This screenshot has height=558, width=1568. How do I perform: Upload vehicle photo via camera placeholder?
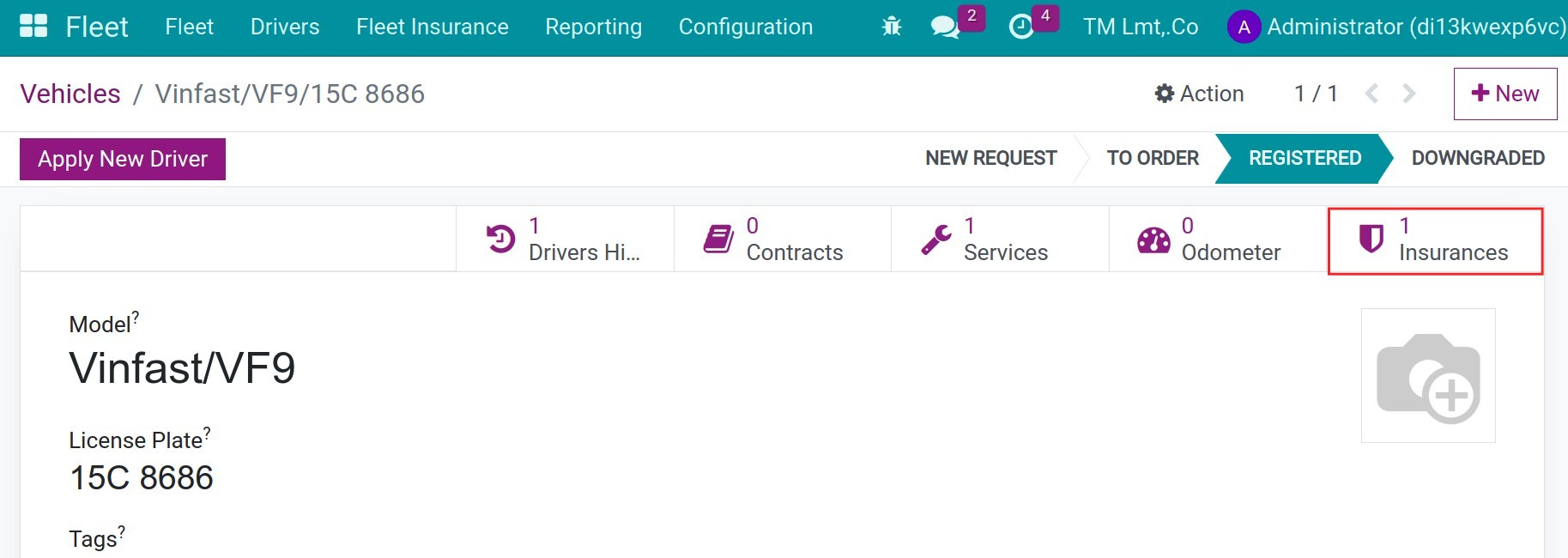(x=1428, y=376)
